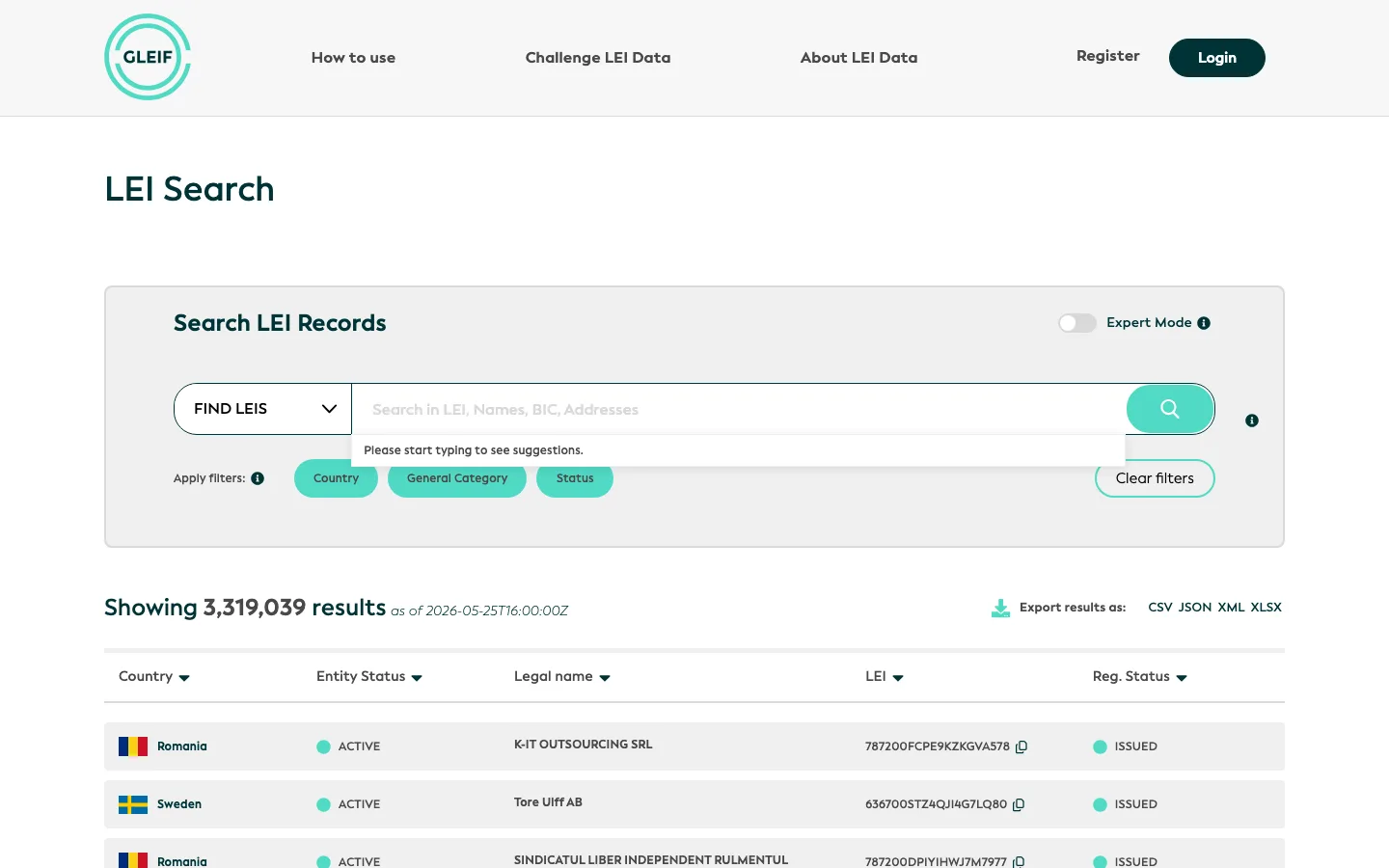1389x868 pixels.
Task: Click LEI code 787200FCPE9KZKGVA578
Action: [938, 746]
